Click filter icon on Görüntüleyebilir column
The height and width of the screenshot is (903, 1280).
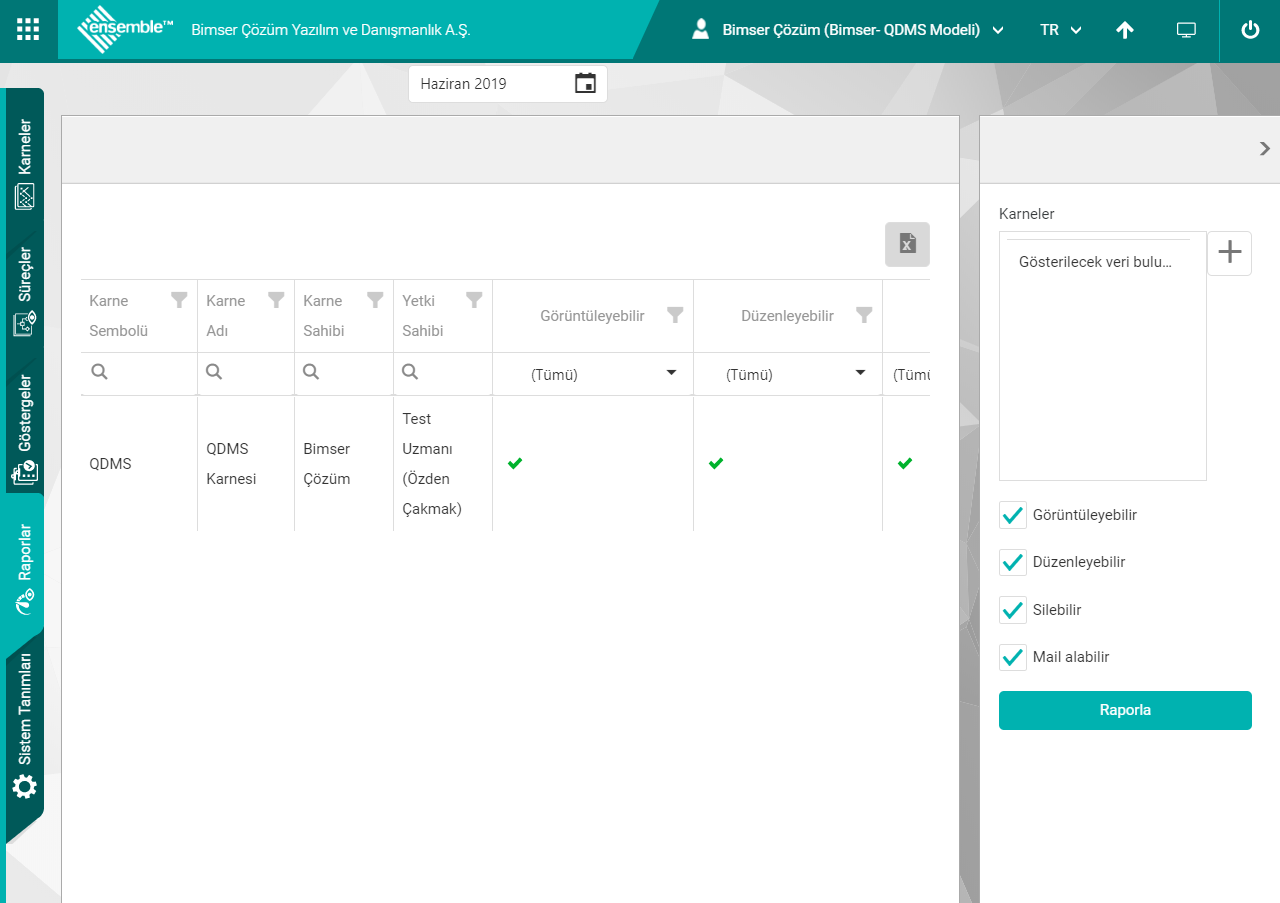[x=675, y=315]
